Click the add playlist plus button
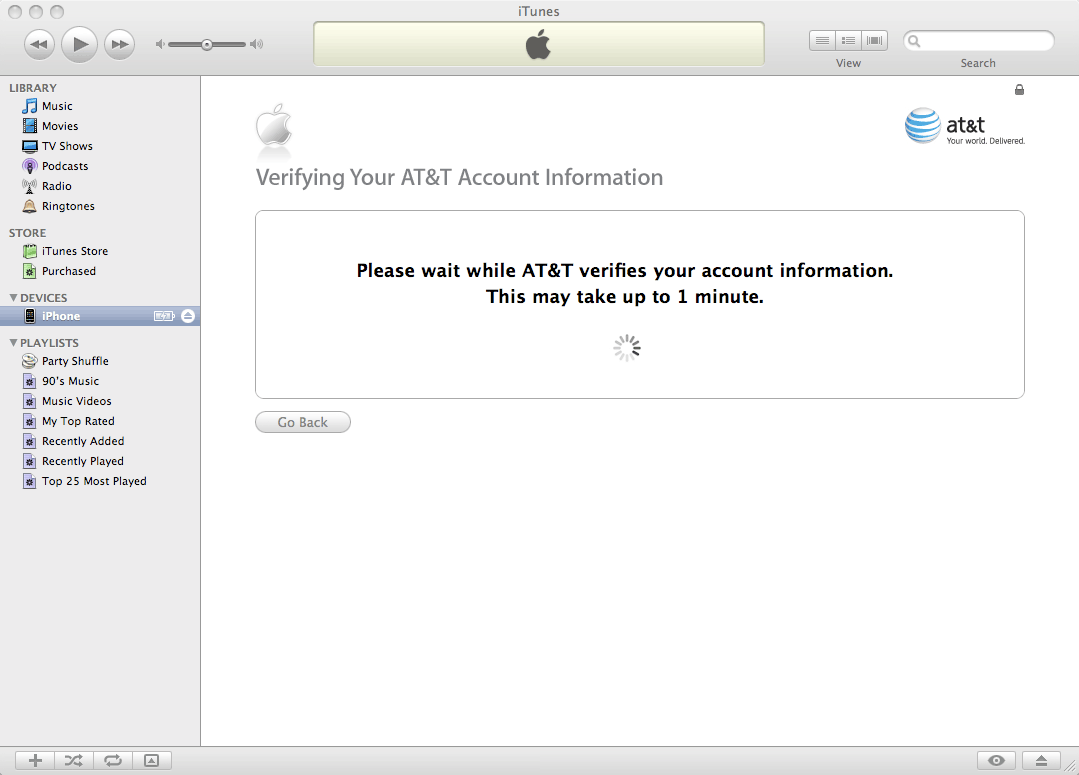 coord(35,761)
